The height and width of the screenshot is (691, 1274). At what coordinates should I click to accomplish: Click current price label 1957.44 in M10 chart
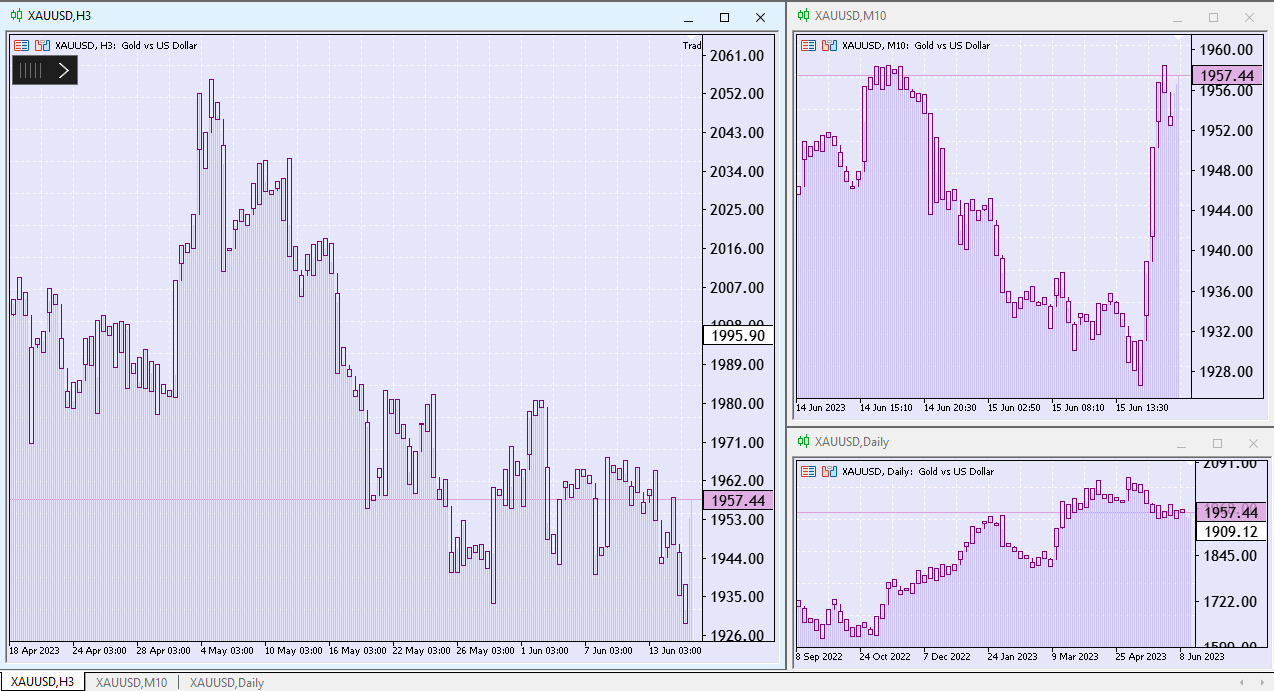pyautogui.click(x=1228, y=75)
